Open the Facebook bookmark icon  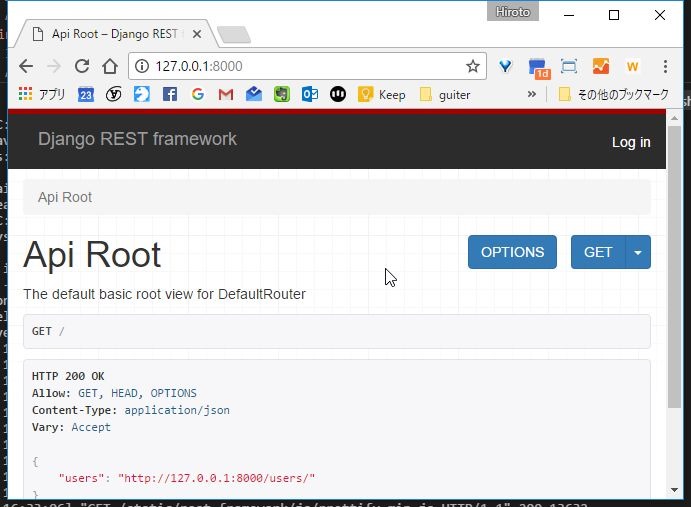tap(169, 95)
